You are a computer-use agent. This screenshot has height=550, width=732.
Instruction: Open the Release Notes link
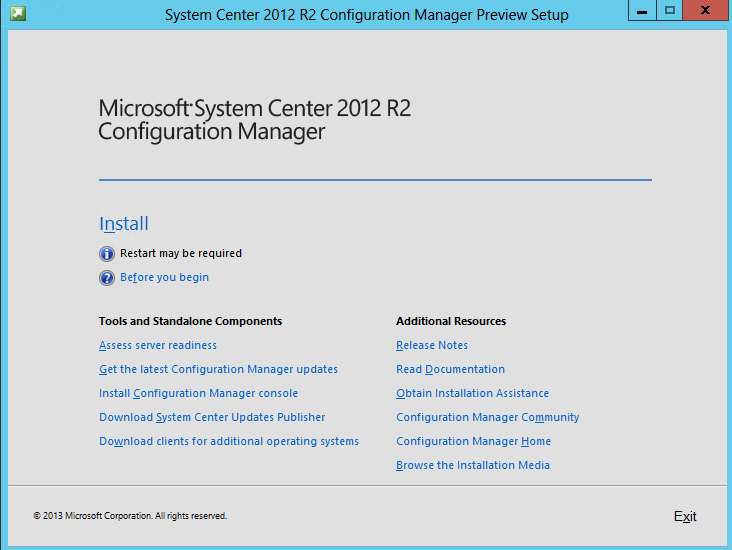[x=432, y=345]
